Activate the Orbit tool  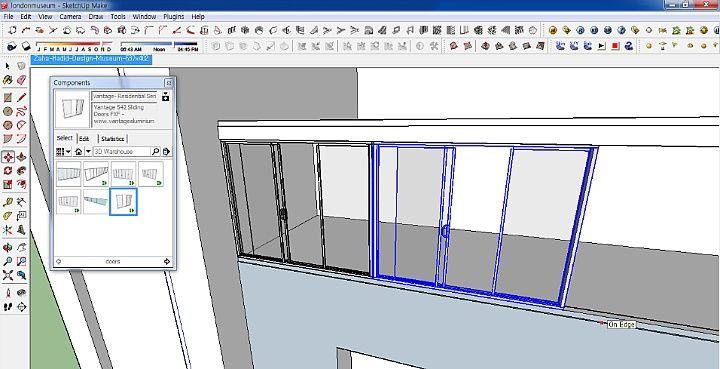7,248
